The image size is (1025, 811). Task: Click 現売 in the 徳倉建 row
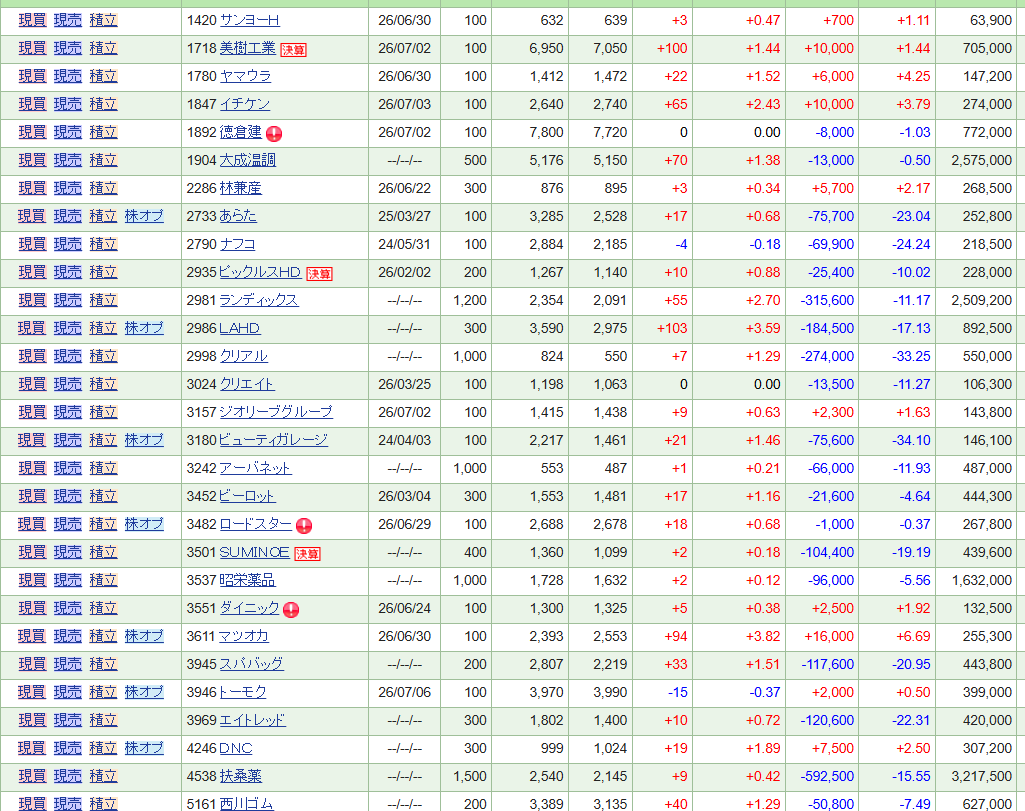[x=67, y=132]
